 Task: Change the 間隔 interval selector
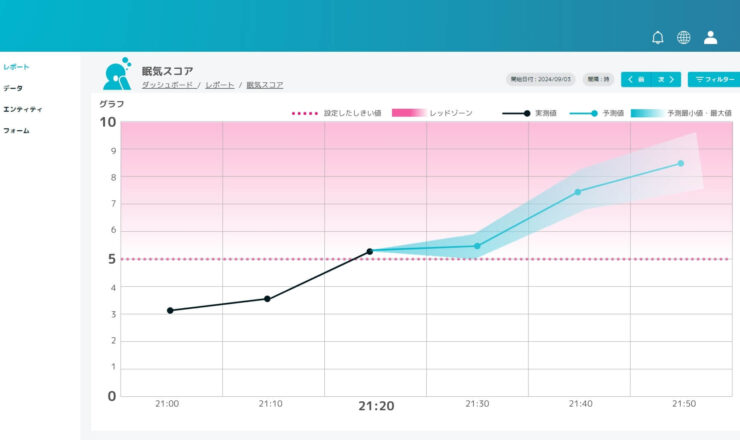coord(598,79)
